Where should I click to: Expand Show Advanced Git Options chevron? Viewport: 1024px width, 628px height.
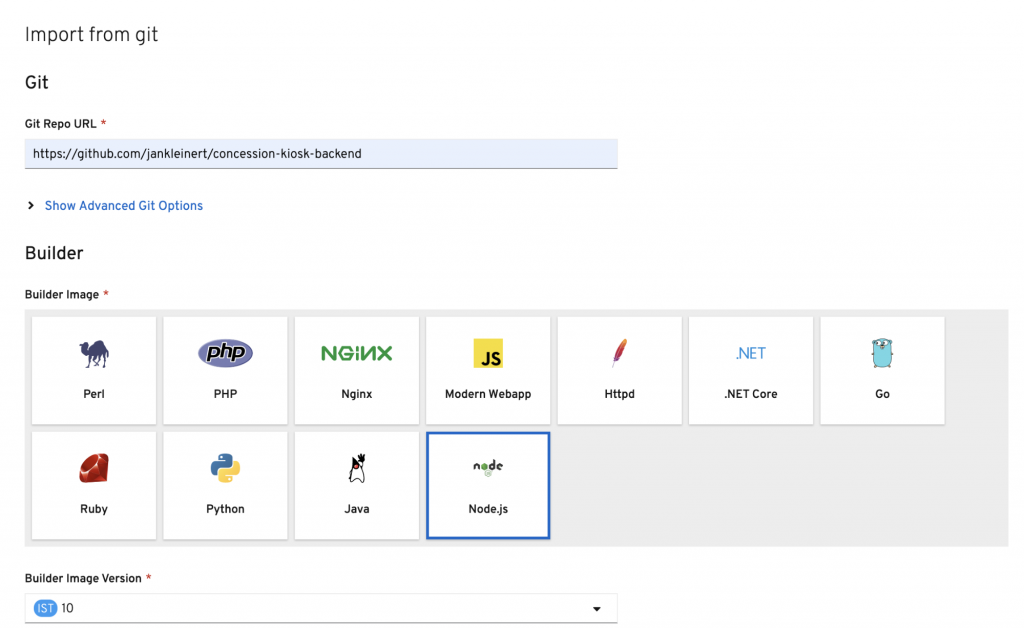pyautogui.click(x=31, y=206)
